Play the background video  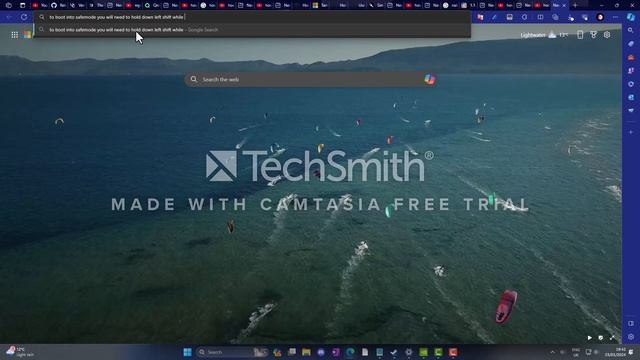click(589, 338)
